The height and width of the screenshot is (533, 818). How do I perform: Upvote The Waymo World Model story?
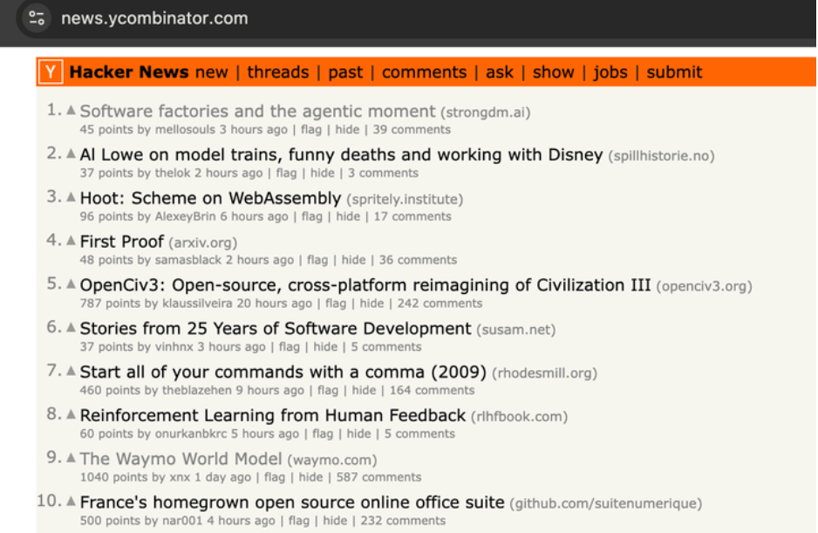pyautogui.click(x=71, y=458)
